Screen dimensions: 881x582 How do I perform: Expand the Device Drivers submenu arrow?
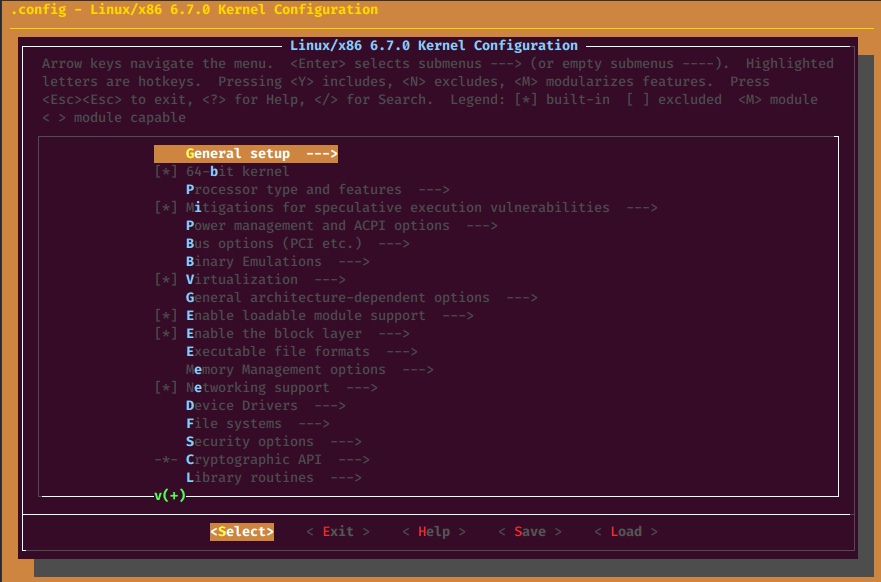pos(329,406)
